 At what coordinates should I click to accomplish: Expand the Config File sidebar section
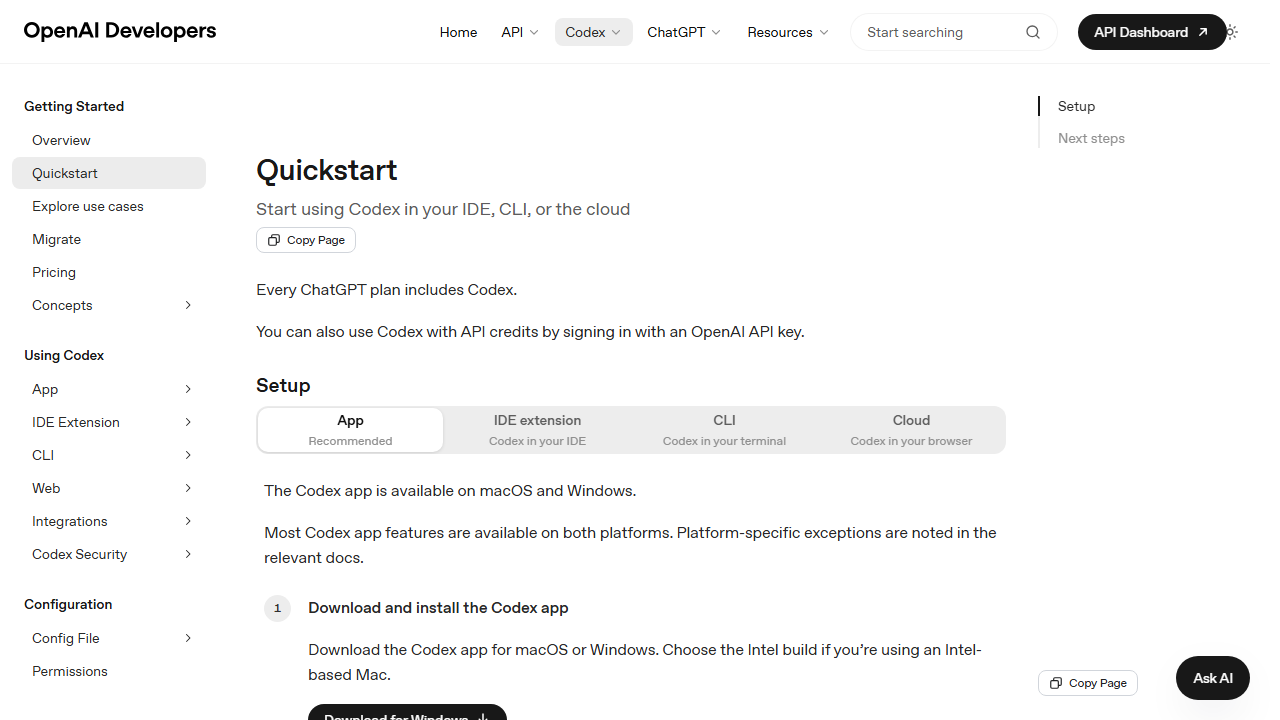point(188,638)
